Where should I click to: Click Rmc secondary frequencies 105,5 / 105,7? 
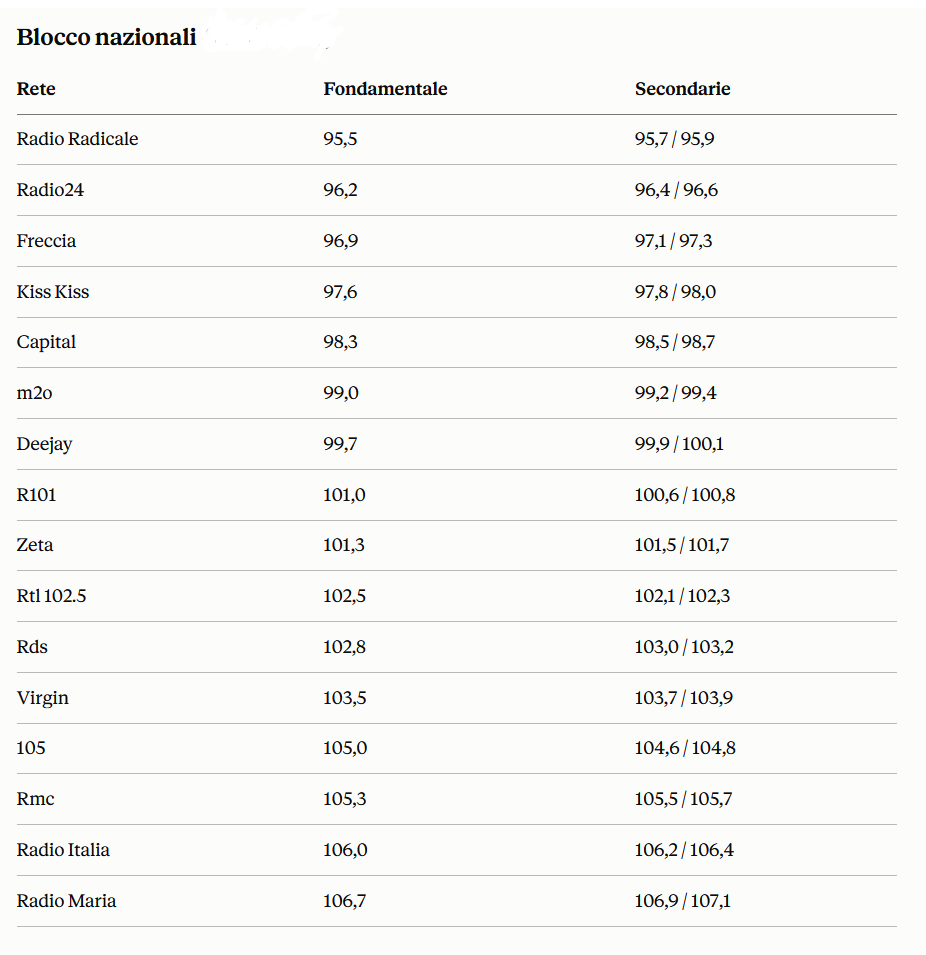684,799
